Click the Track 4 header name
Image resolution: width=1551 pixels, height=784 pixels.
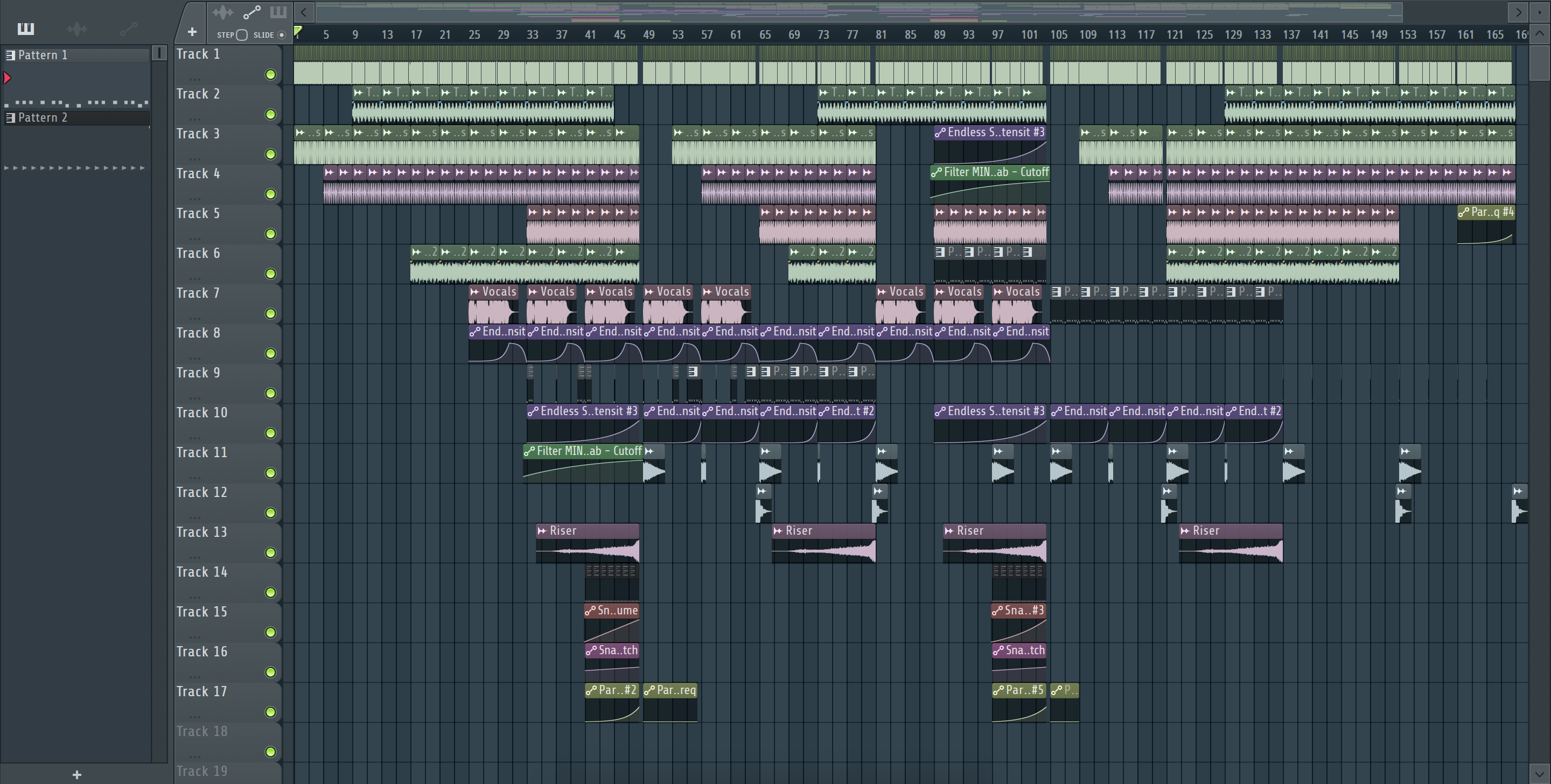pyautogui.click(x=198, y=174)
